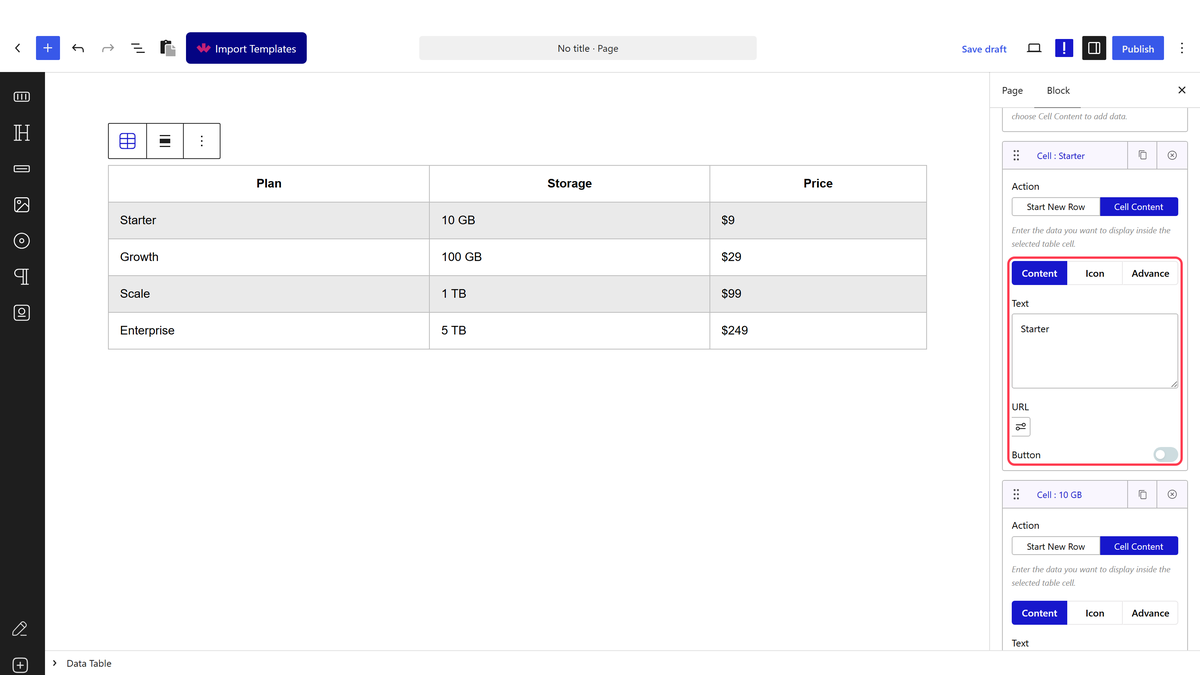Open the document overview list view
The image size is (1200, 675).
(138, 48)
